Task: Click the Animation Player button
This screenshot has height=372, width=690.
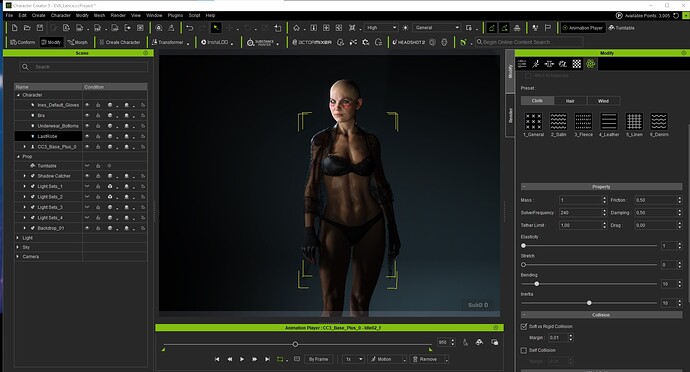Action: coord(582,28)
